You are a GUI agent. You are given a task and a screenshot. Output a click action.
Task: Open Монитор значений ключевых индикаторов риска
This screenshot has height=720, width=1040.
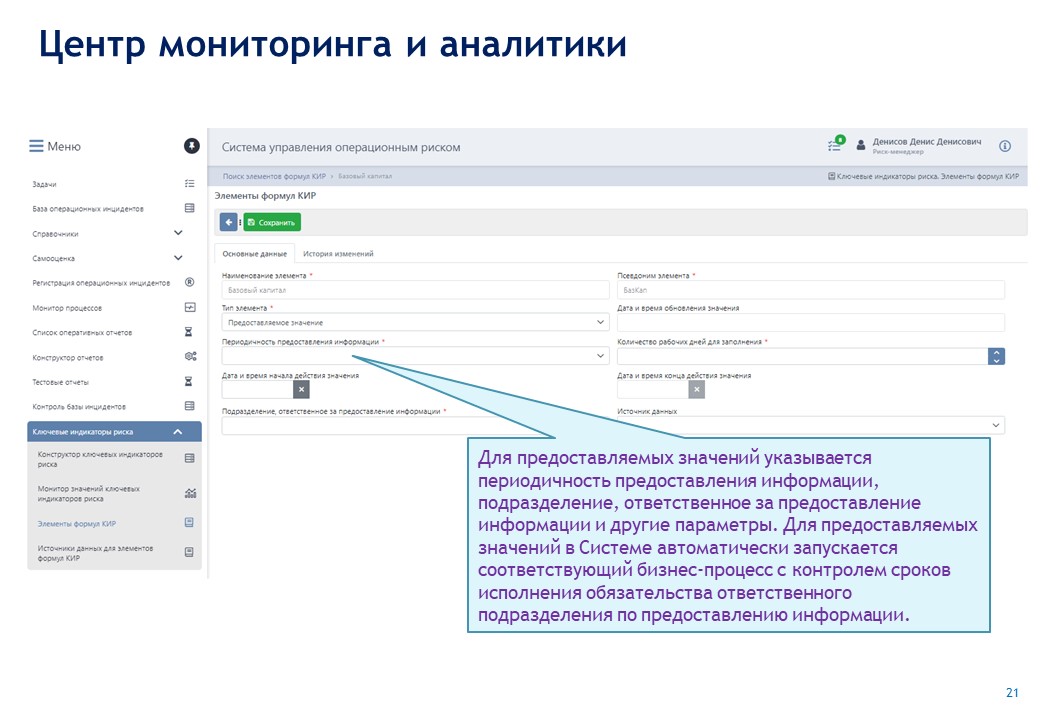coord(89,493)
